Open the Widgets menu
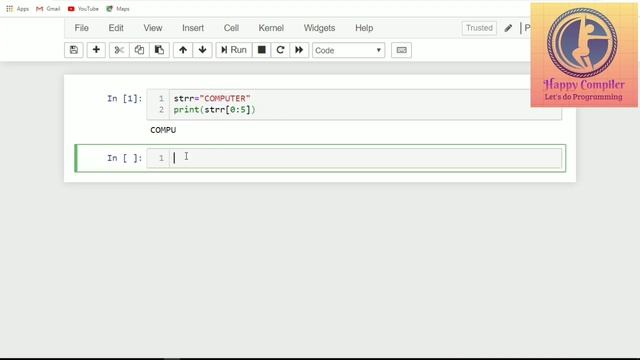640x360 pixels. point(319,28)
